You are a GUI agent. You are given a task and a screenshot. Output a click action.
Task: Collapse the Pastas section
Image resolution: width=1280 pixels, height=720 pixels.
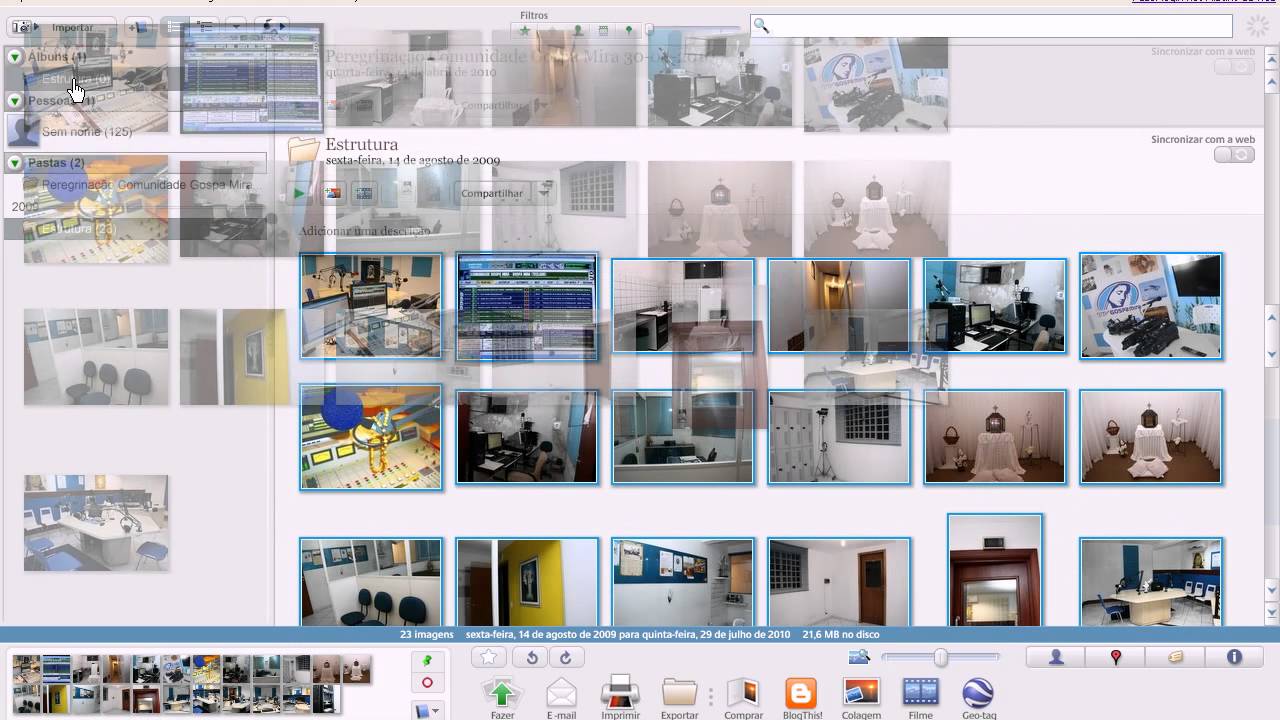(x=15, y=162)
